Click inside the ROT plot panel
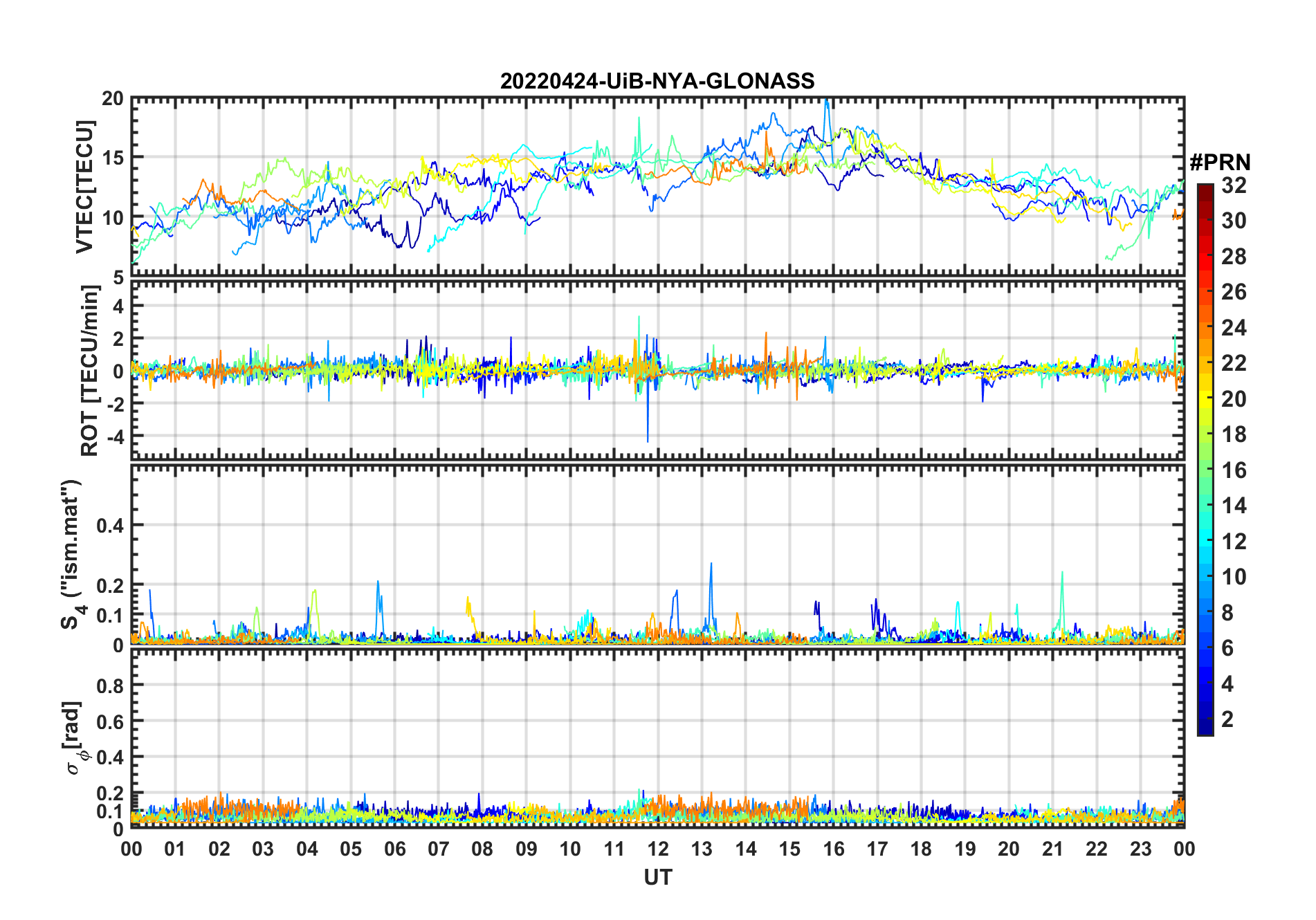 [657, 370]
